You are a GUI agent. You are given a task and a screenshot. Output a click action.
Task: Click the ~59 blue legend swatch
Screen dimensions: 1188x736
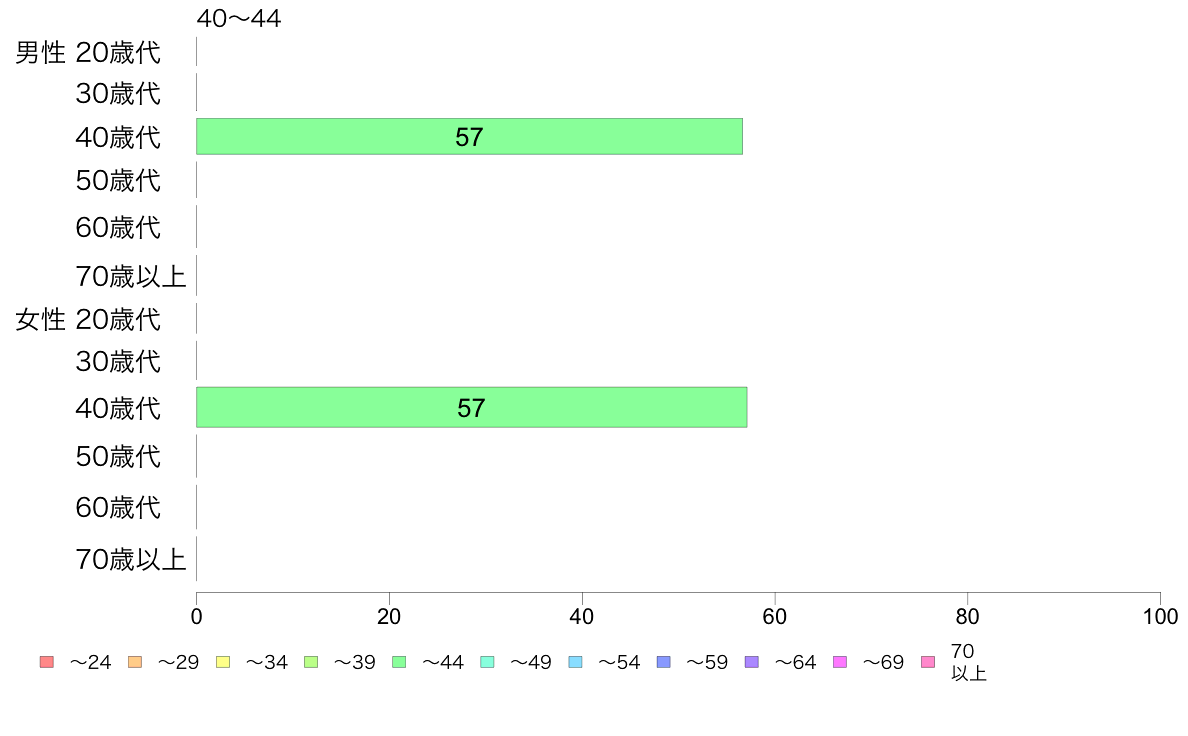coord(664,662)
